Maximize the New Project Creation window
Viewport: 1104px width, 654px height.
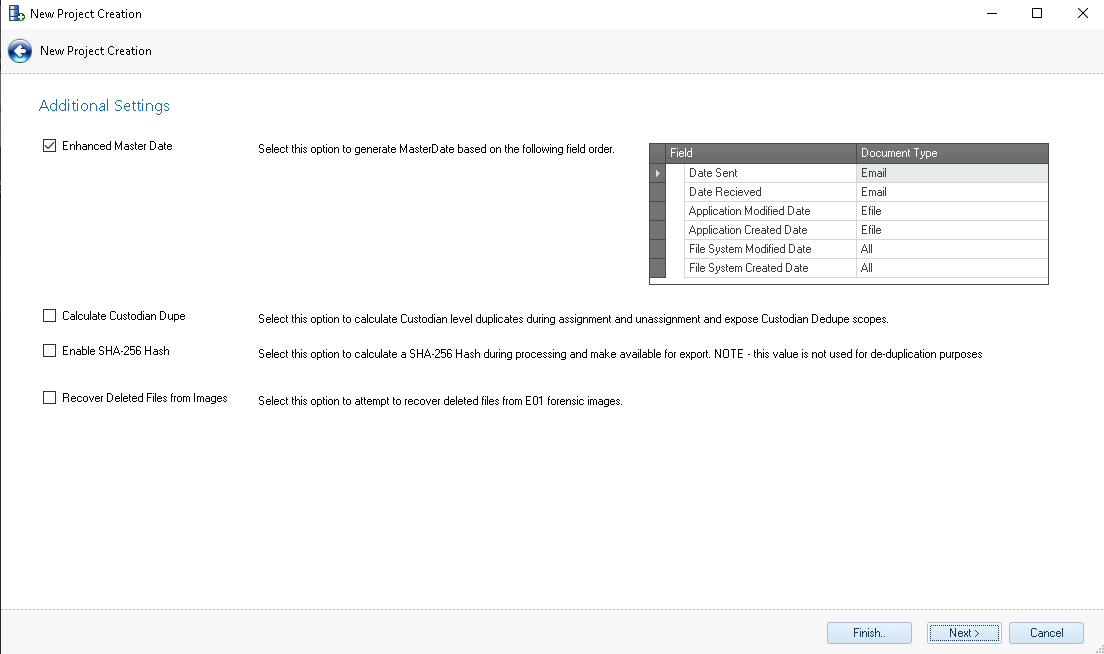(x=1037, y=14)
